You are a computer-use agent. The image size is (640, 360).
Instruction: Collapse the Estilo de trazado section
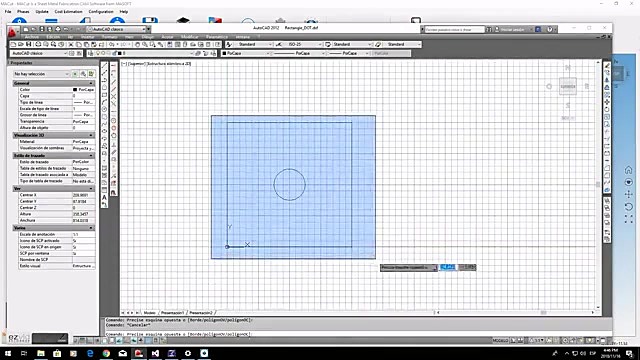[x=91, y=156]
